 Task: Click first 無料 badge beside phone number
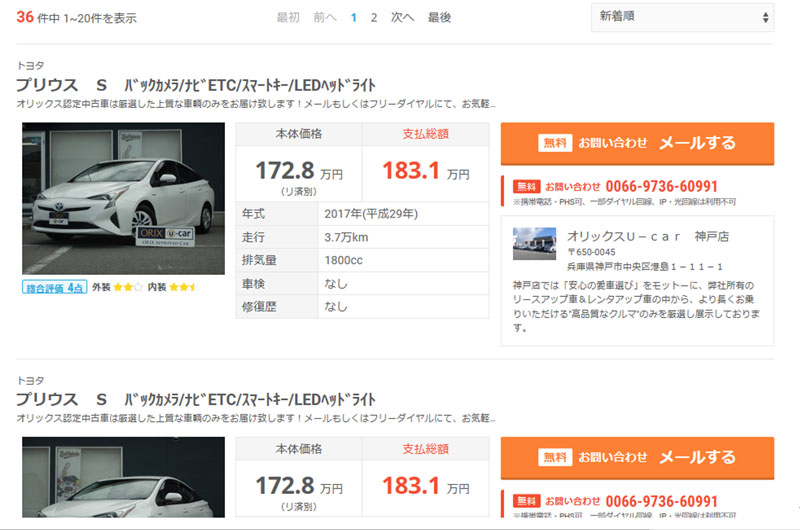tap(527, 187)
